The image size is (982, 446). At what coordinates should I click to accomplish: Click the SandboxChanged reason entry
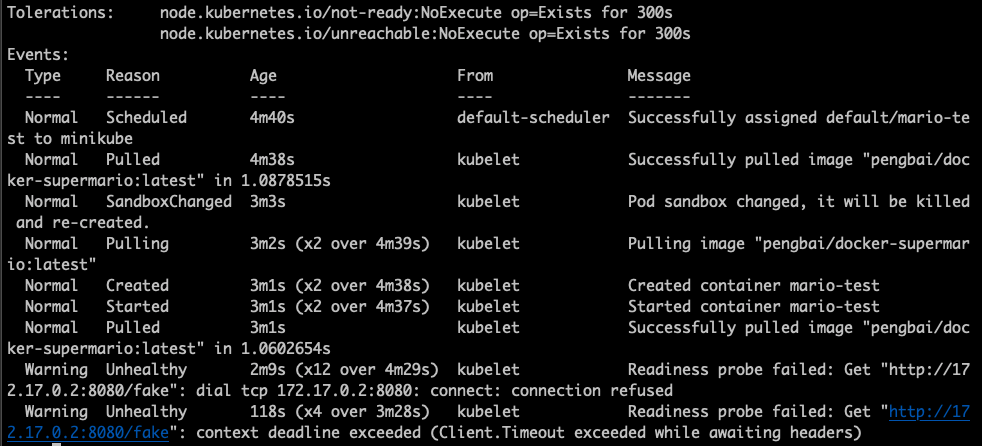168,202
